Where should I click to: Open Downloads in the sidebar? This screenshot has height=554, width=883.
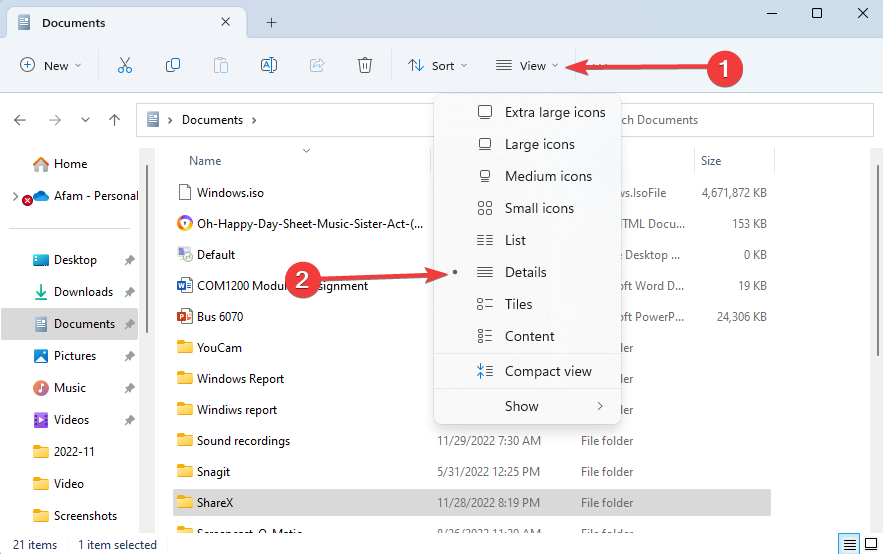[x=83, y=292]
